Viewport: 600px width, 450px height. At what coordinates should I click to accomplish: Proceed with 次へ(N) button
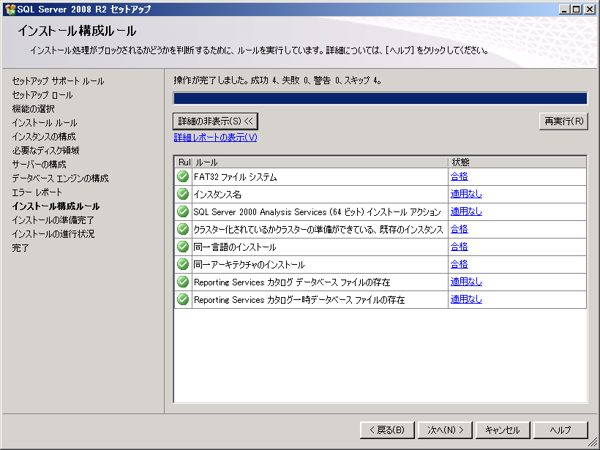(445, 430)
